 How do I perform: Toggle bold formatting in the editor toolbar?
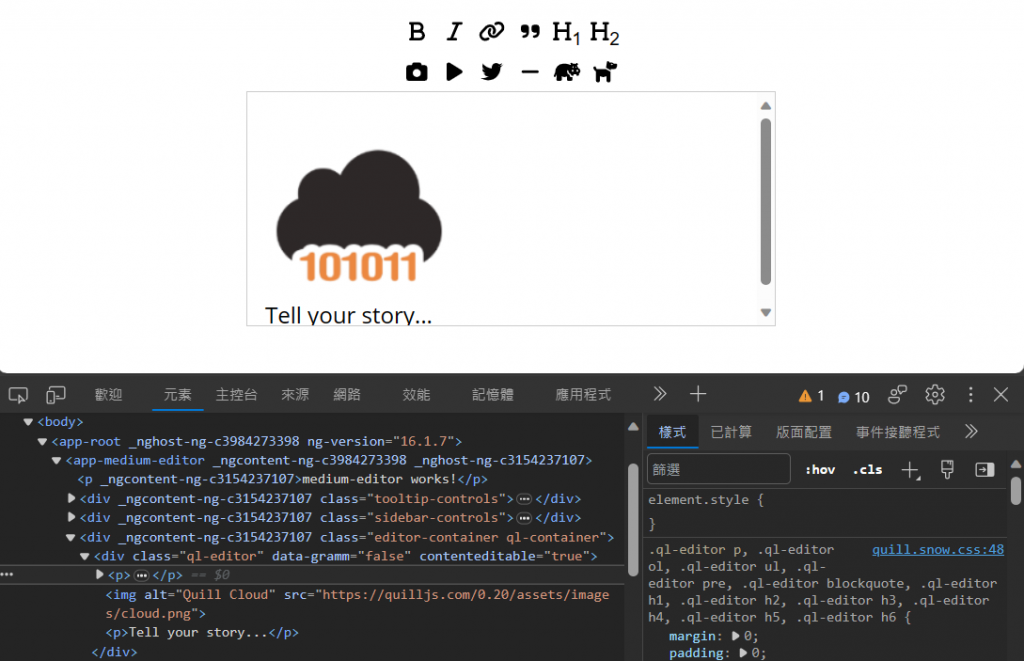point(417,32)
